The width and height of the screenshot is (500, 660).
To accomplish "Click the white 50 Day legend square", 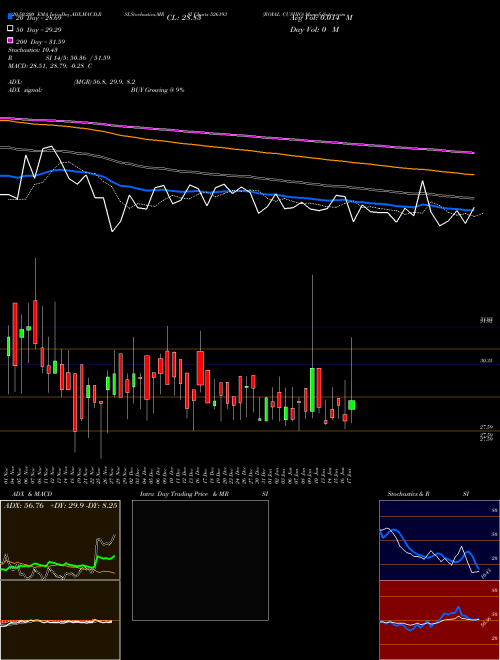I will coord(10,29).
